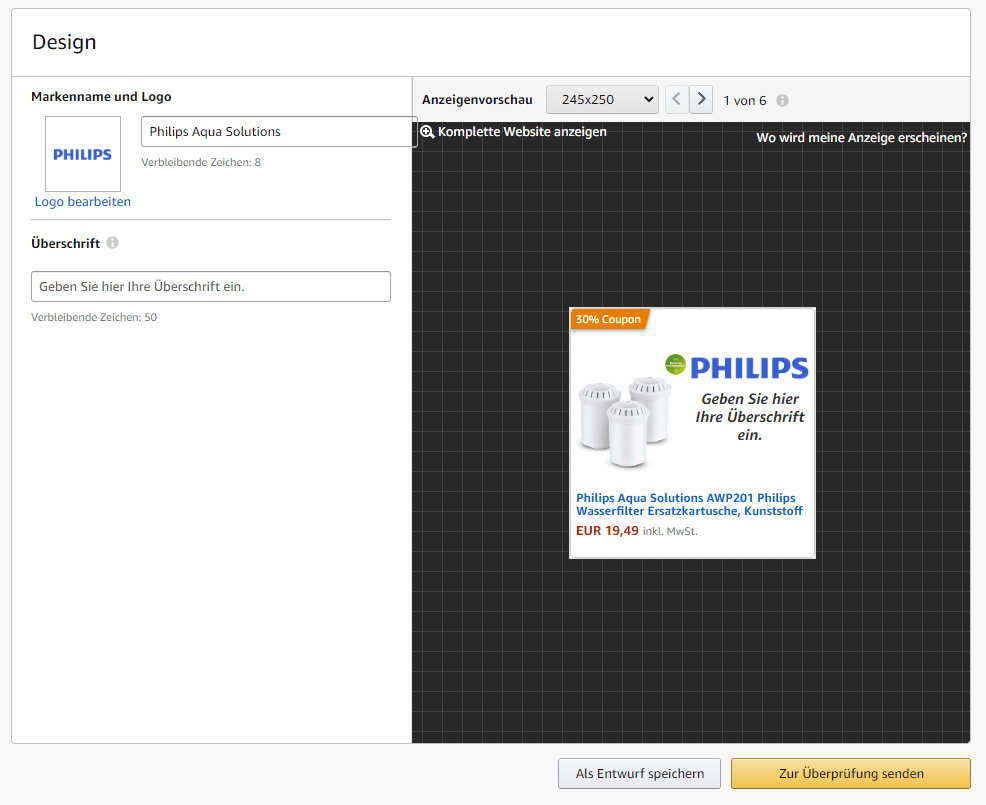The image size is (986, 805).
Task: Click Als Entwurf speichern button
Action: pyautogui.click(x=640, y=774)
